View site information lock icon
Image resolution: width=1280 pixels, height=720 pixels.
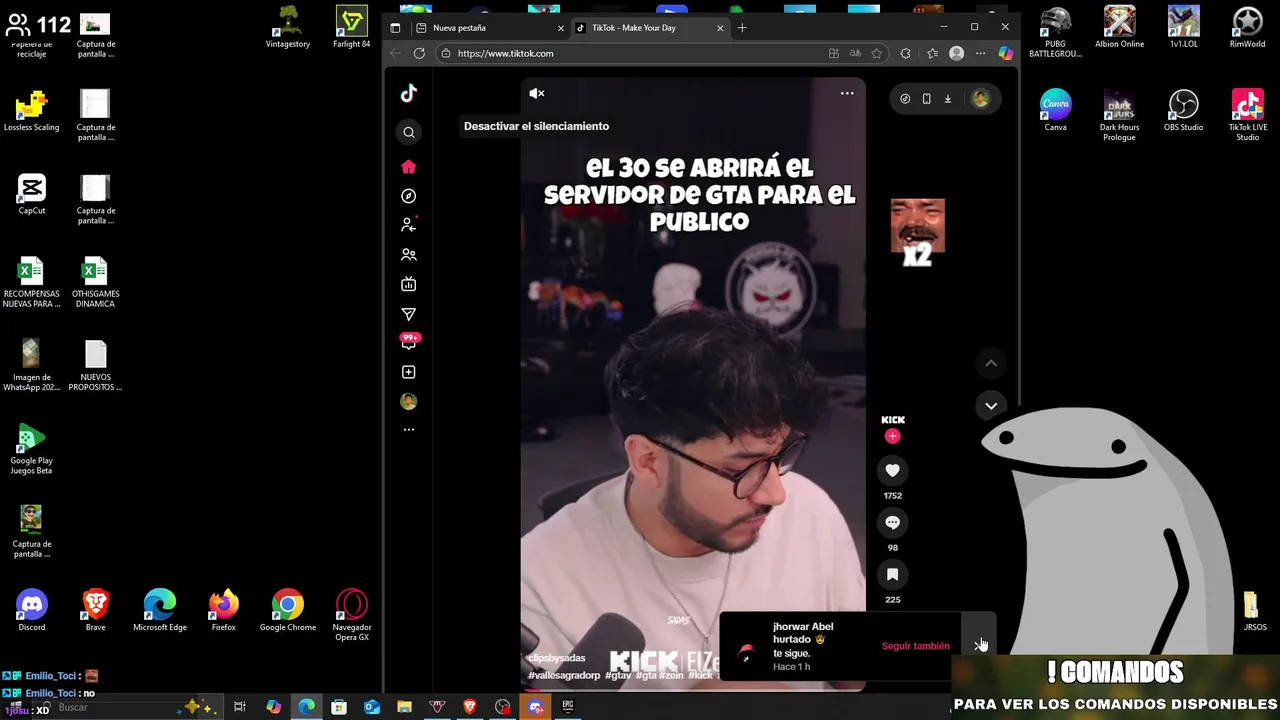pos(446,53)
